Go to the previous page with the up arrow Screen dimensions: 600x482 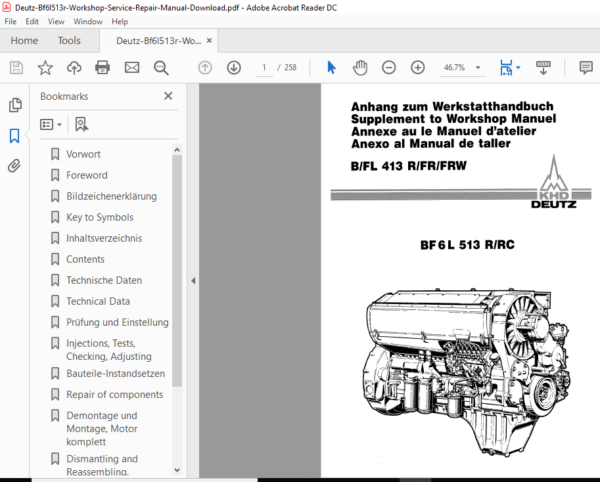point(205,68)
